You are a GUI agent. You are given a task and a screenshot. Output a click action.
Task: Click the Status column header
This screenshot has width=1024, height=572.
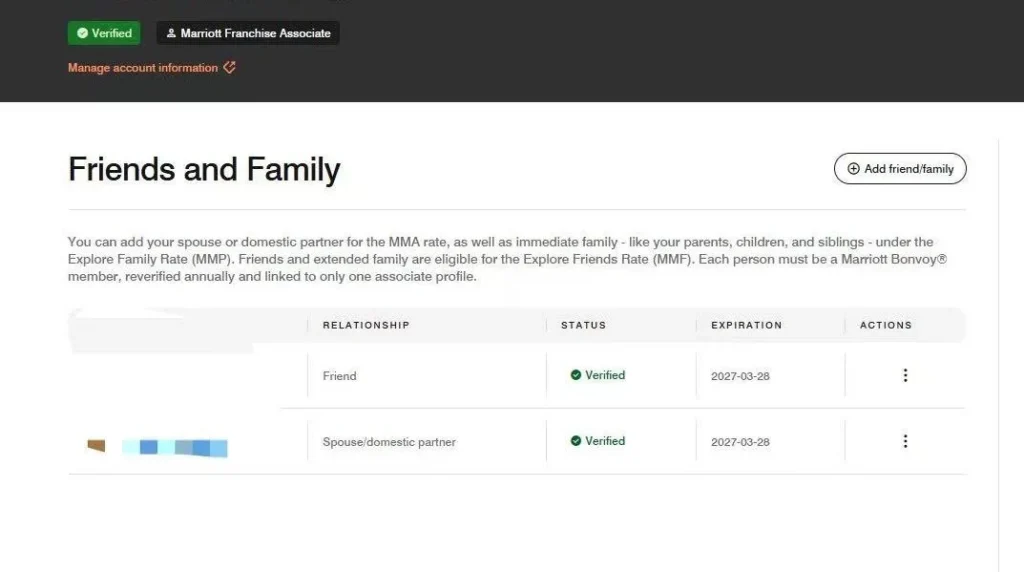pos(583,325)
